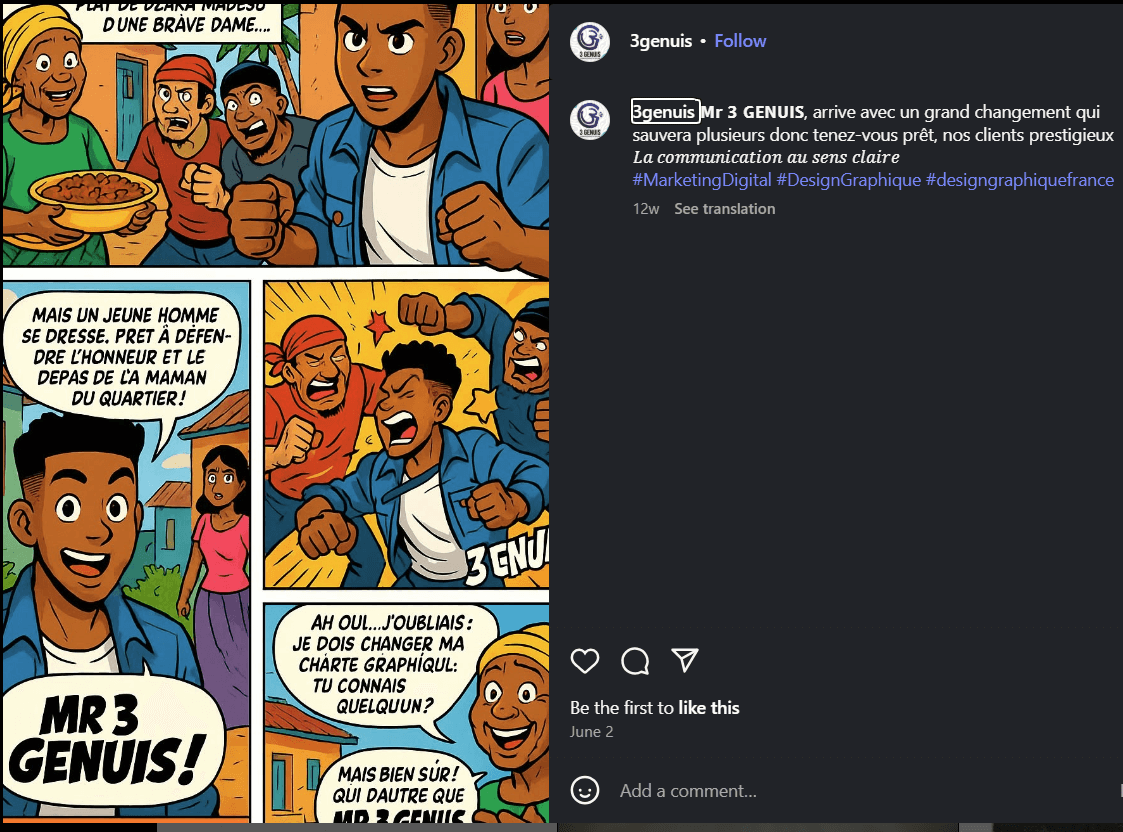Click the June 2 post date
This screenshot has height=832, width=1123.
tap(591, 732)
